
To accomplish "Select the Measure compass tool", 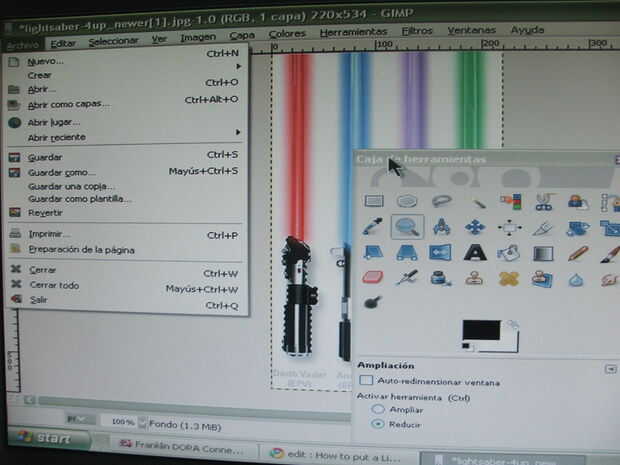I will click(442, 227).
